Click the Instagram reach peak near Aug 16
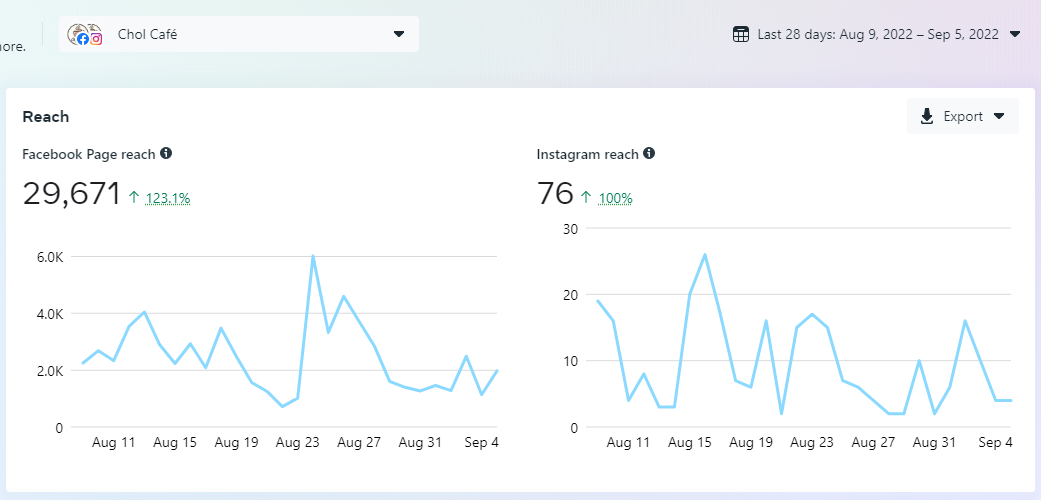The height and width of the screenshot is (500, 1041). click(x=705, y=254)
